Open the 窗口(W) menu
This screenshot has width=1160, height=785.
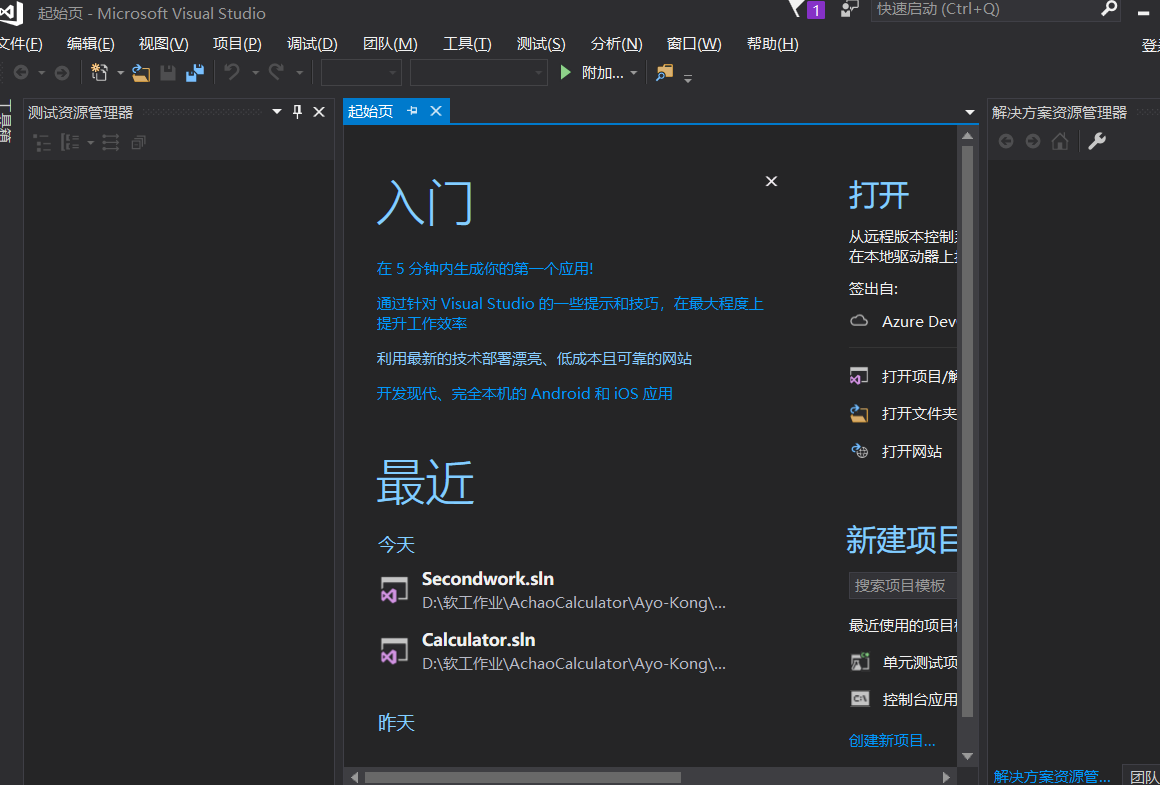[694, 44]
